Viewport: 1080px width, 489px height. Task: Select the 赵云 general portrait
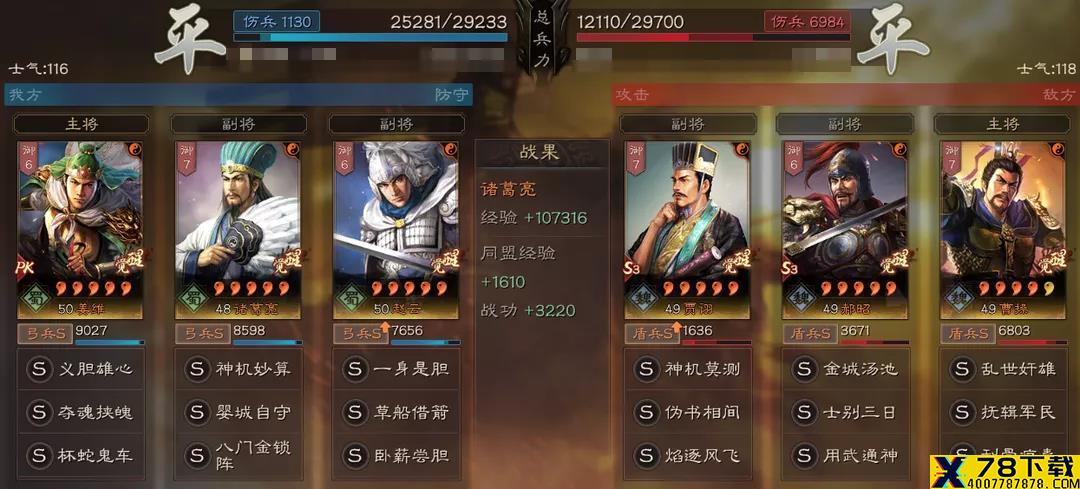[396, 229]
